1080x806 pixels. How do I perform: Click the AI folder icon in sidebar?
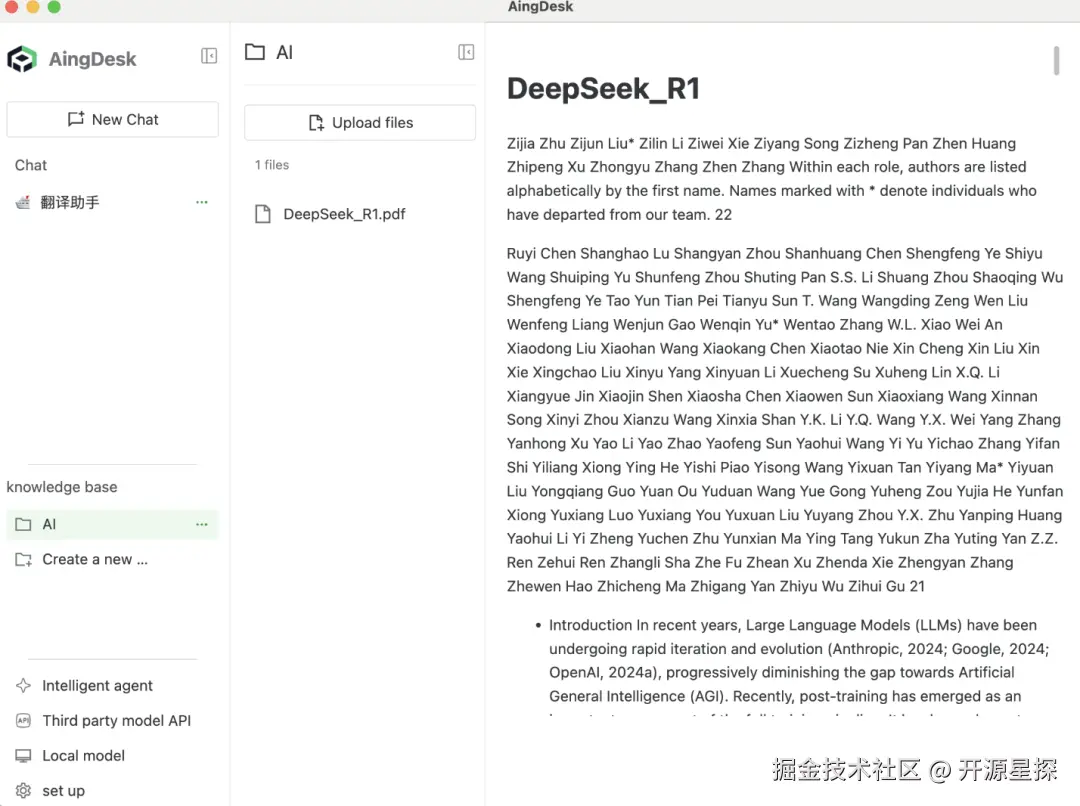click(23, 524)
